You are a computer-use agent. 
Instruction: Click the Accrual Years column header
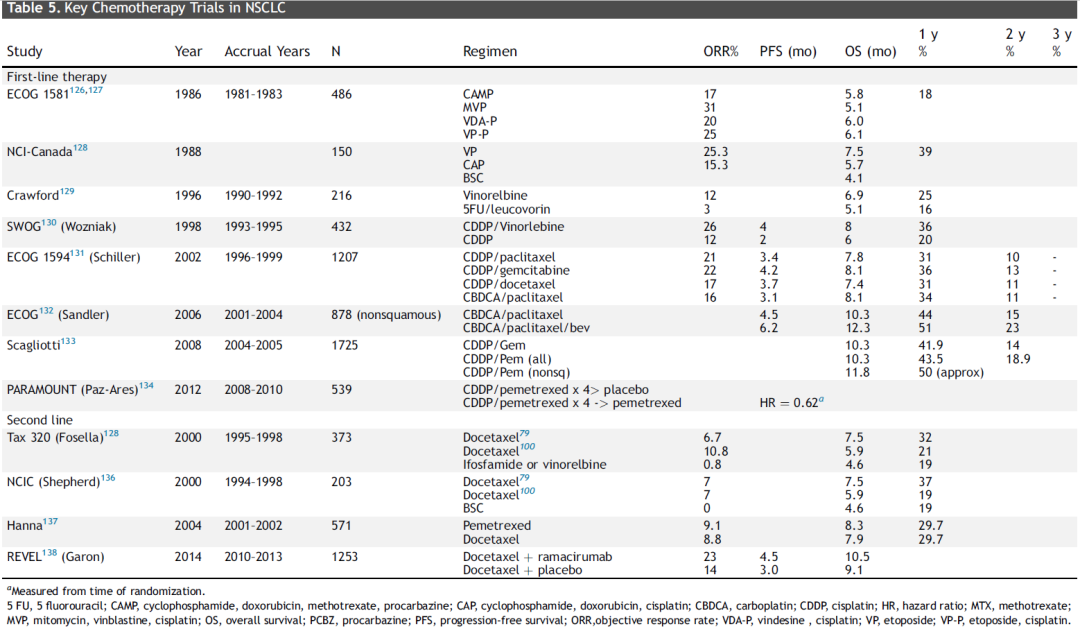pyautogui.click(x=267, y=52)
